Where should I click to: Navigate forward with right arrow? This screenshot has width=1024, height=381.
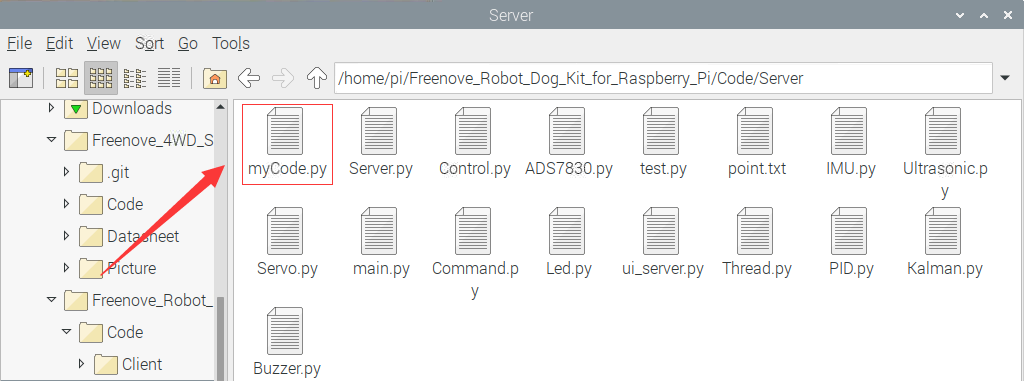(x=283, y=78)
